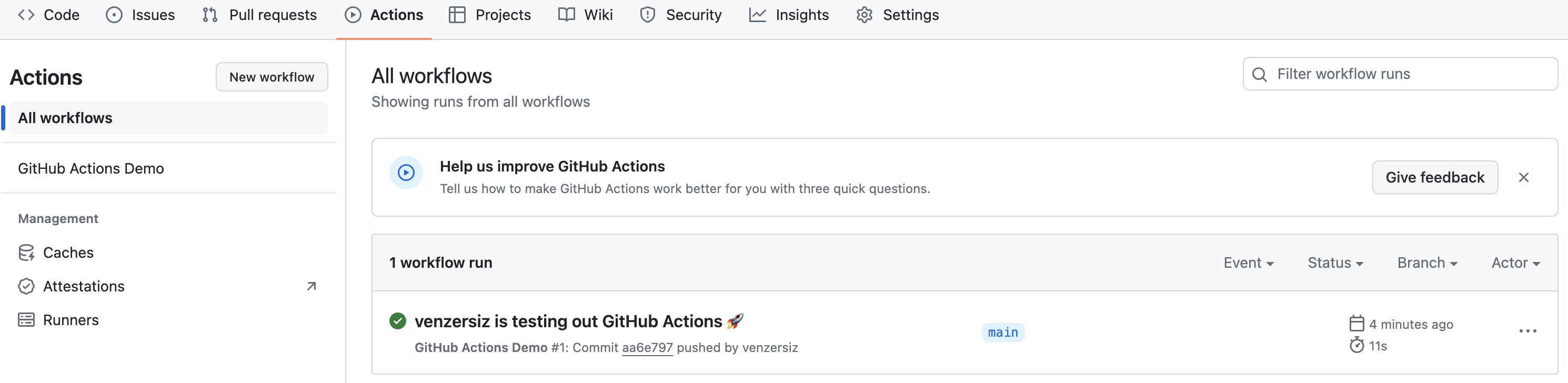This screenshot has height=383, width=1568.
Task: Open the Actor filter dropdown
Action: coord(1515,263)
